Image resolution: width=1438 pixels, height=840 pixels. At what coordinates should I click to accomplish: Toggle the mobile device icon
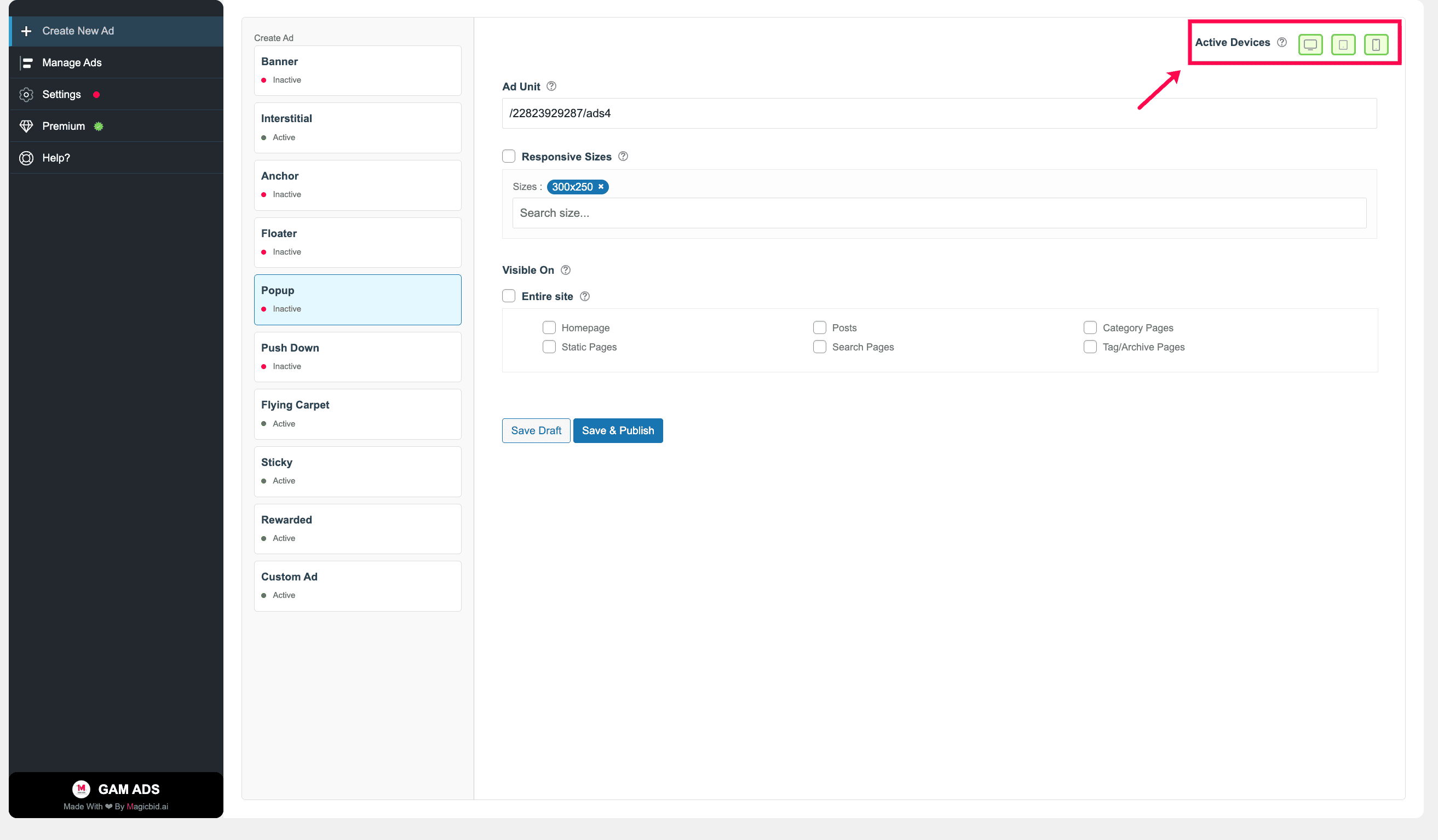1376,44
